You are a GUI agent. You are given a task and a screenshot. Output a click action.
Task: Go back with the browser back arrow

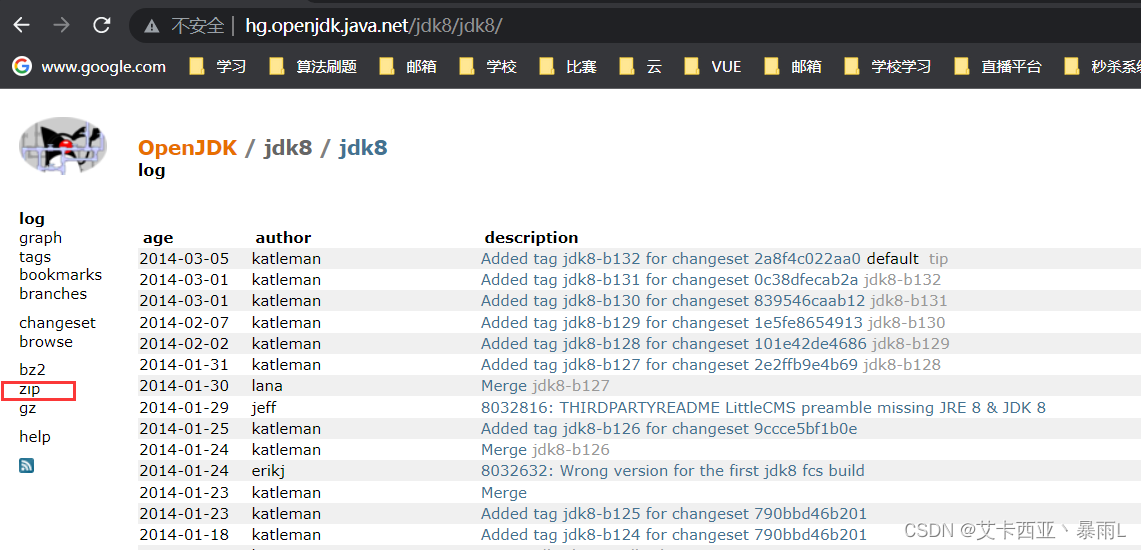[x=22, y=25]
